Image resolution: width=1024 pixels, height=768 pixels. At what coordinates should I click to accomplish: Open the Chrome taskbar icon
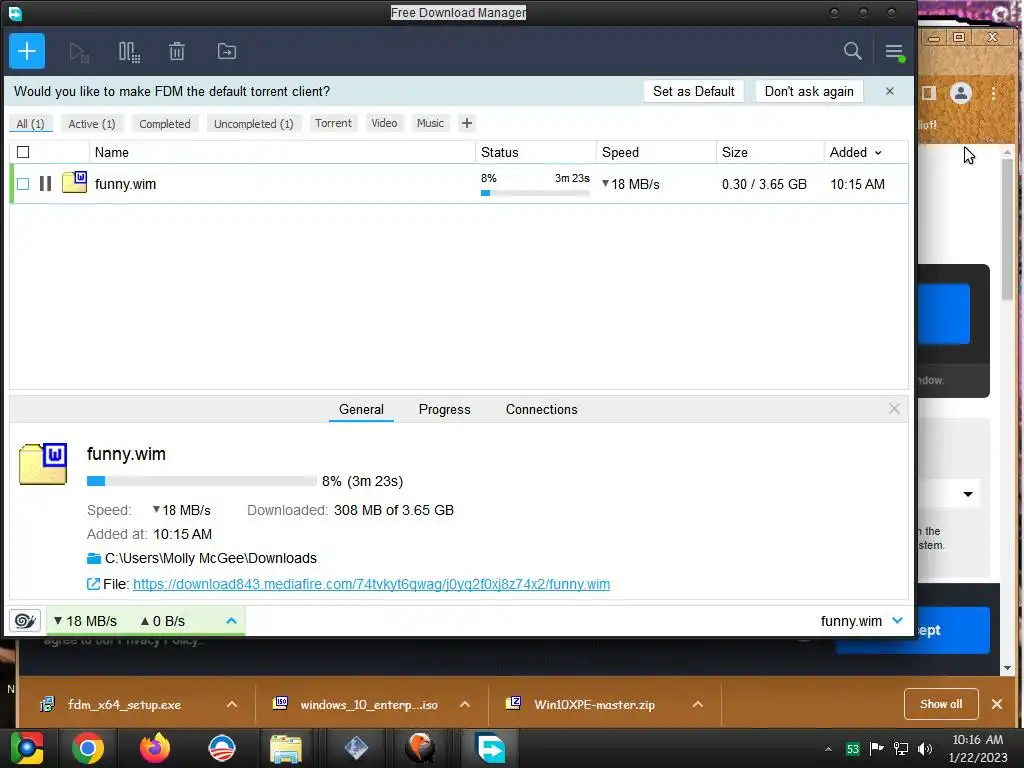(88, 748)
